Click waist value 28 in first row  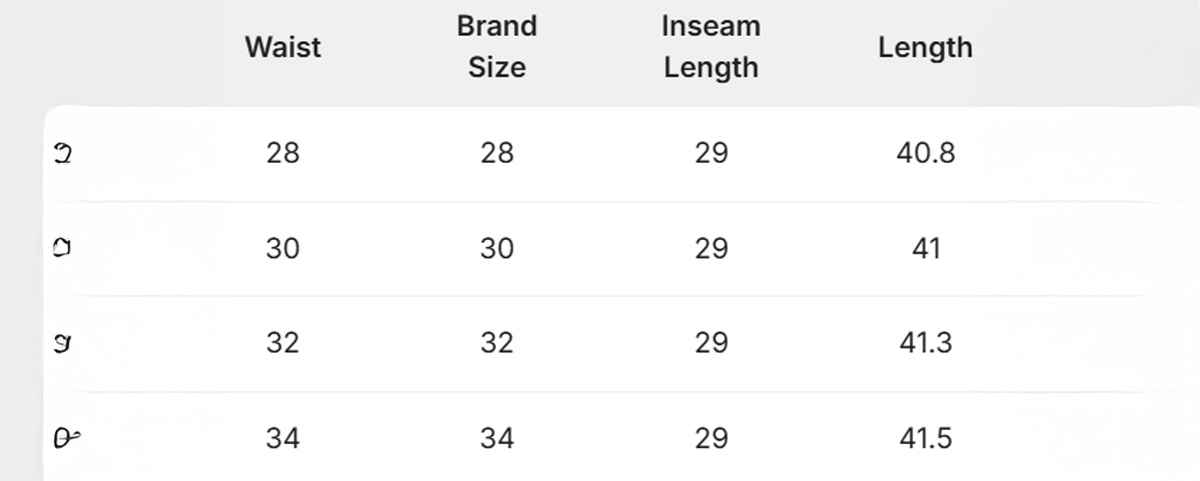[283, 153]
